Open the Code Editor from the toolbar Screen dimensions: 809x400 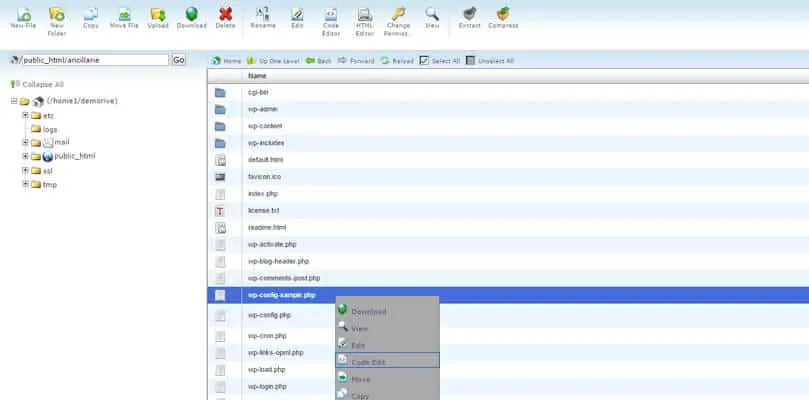tap(331, 21)
